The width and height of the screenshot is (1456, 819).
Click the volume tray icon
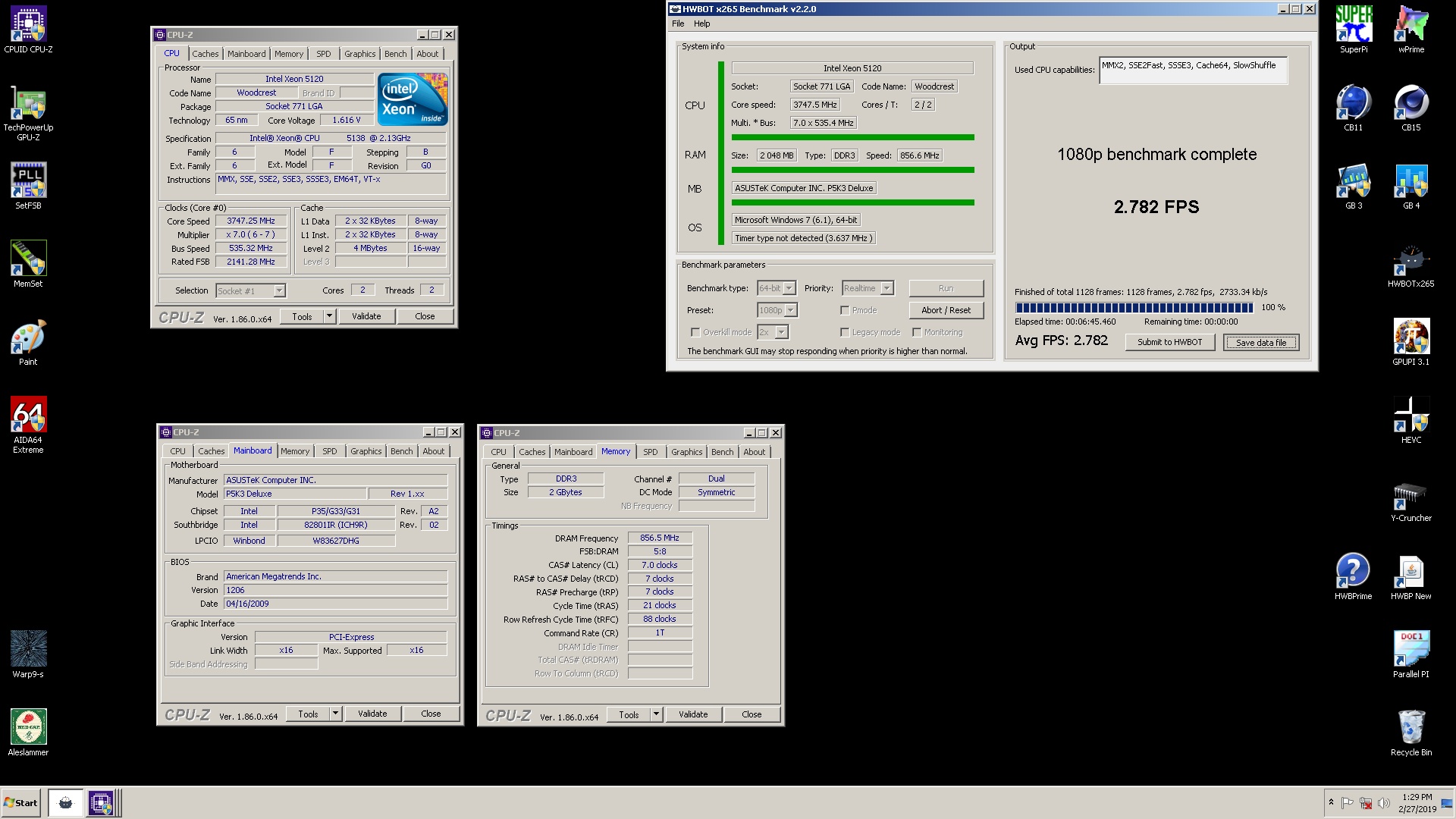tap(1383, 803)
